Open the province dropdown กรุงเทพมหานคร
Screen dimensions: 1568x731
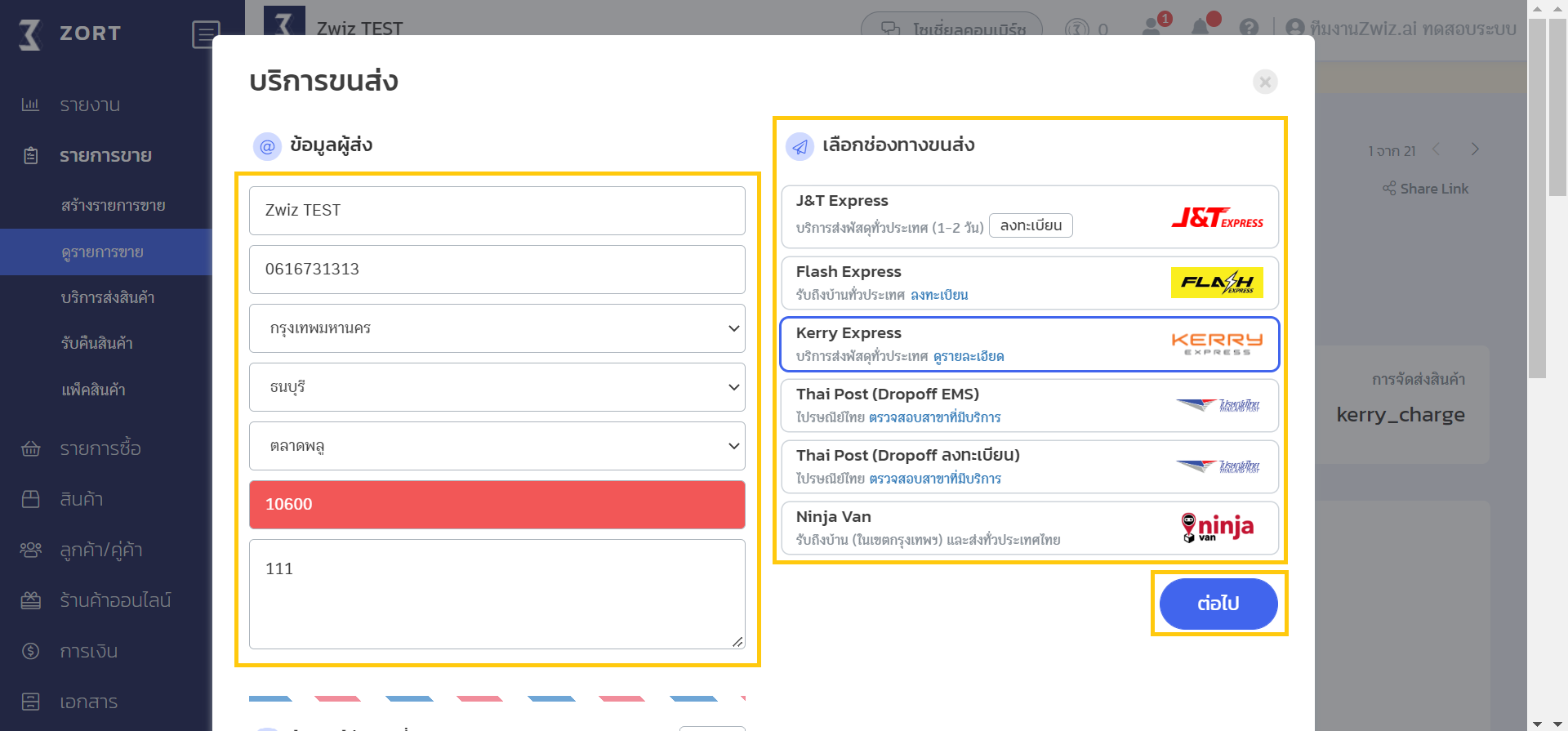point(497,328)
